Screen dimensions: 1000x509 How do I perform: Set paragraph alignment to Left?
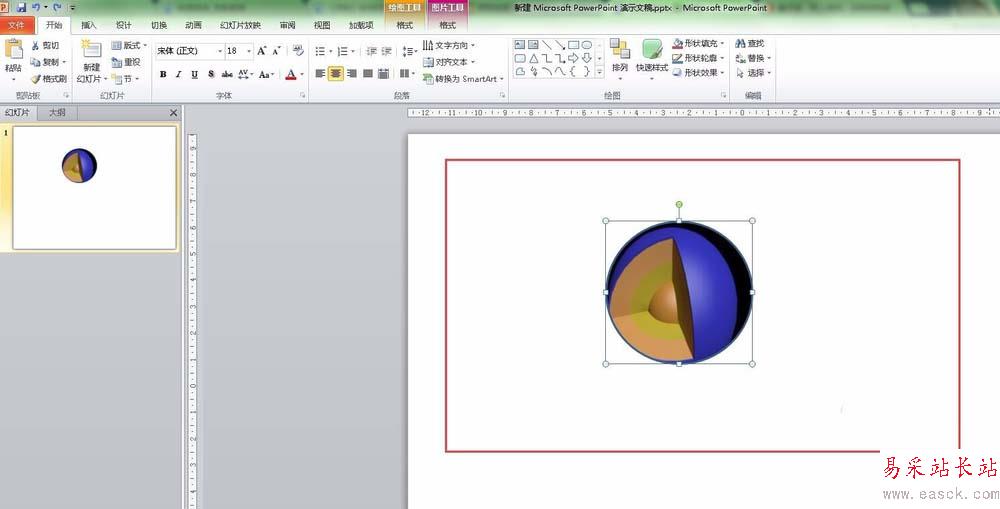[x=320, y=74]
